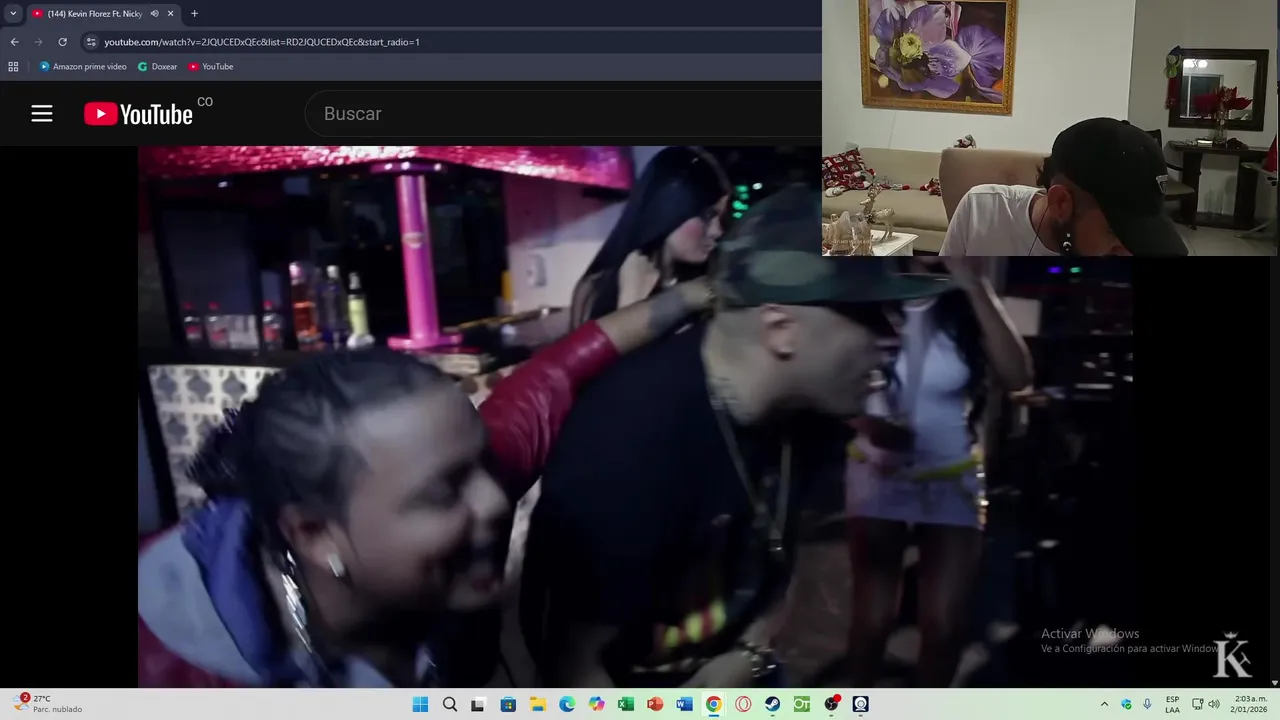
Task: Open Opera browser from taskbar
Action: point(743,704)
